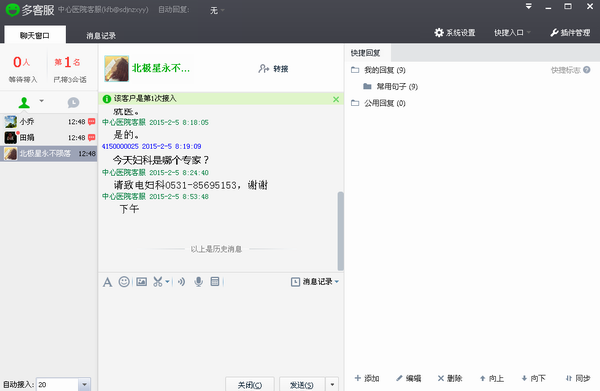Click the 4150000025 sender line
The height and width of the screenshot is (391, 600).
[x=152, y=147]
